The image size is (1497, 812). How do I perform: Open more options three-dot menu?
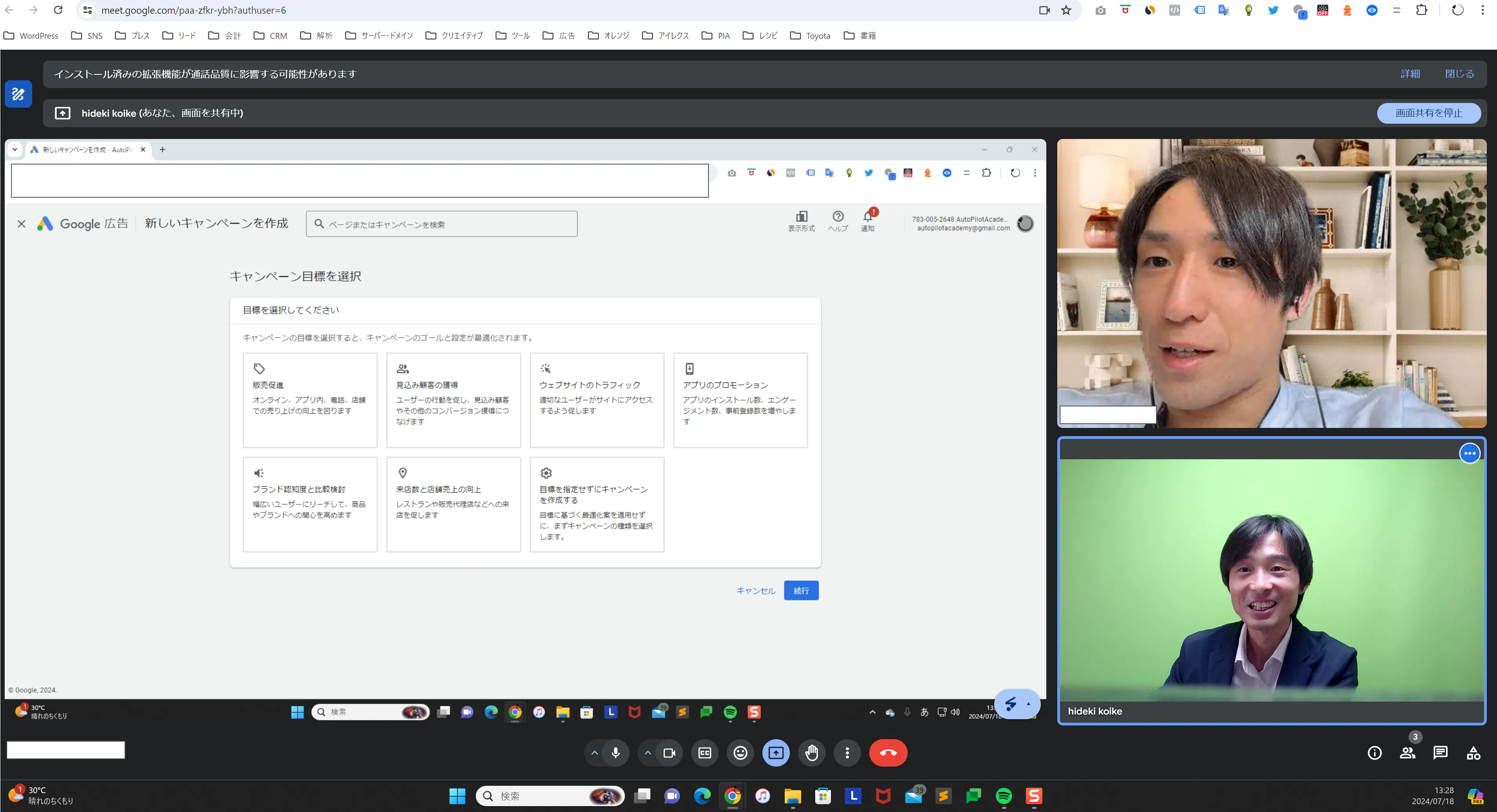[x=847, y=753]
